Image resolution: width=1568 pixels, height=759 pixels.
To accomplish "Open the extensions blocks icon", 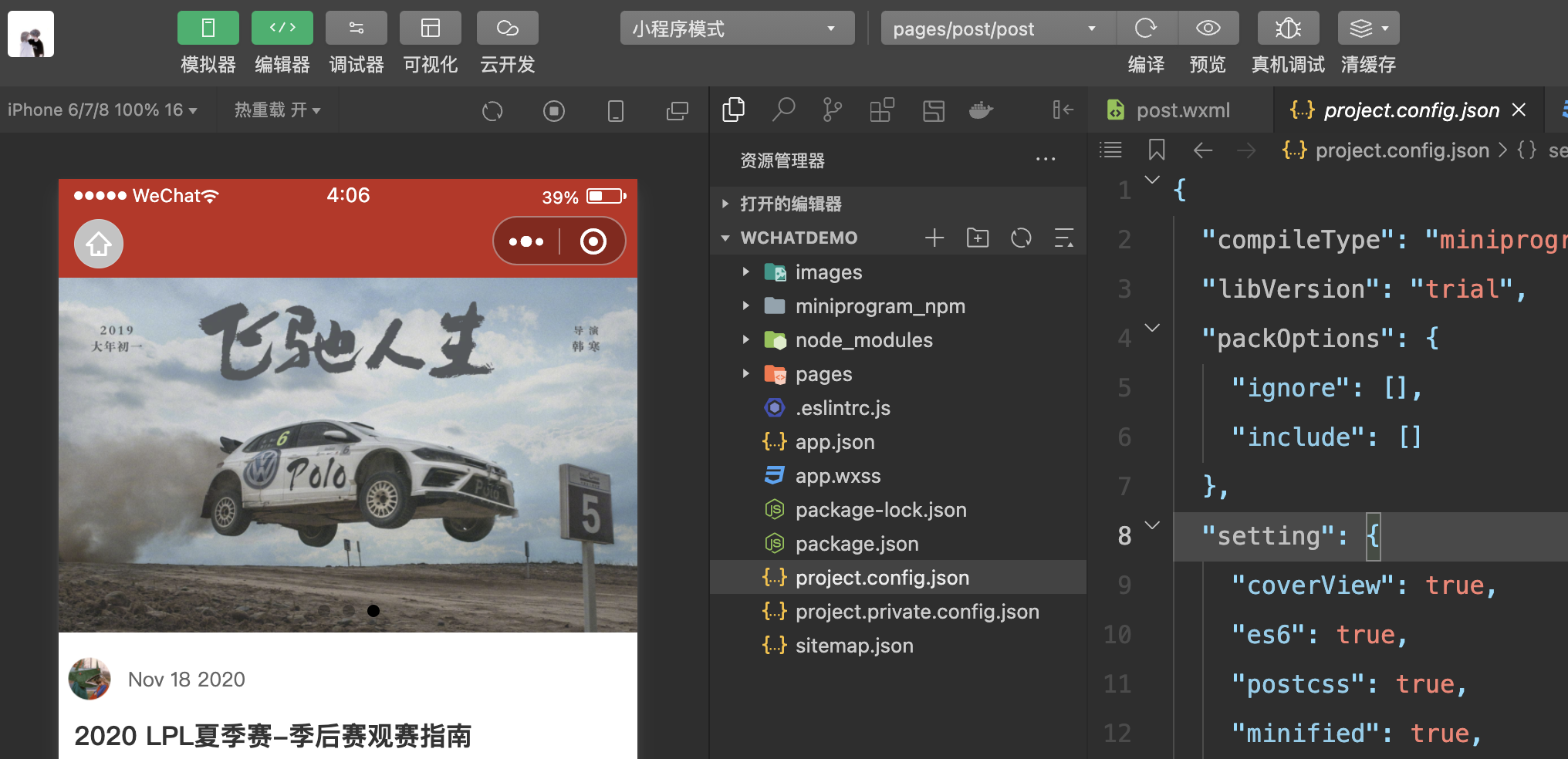I will (882, 110).
